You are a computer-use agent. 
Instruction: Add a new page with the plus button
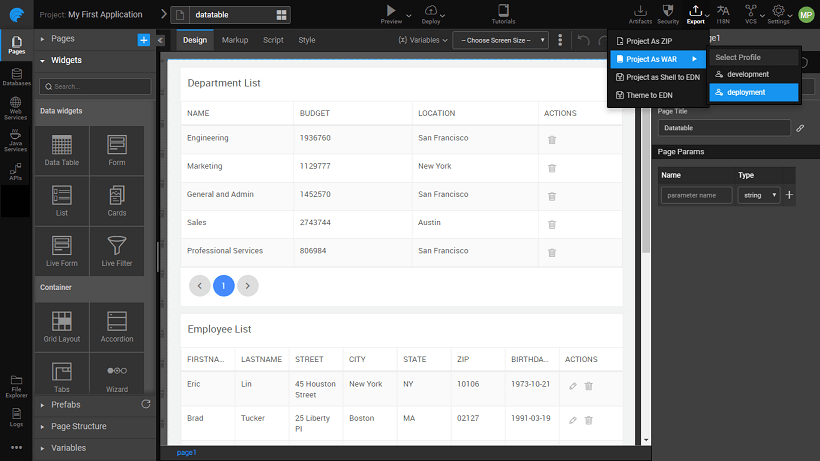(144, 39)
